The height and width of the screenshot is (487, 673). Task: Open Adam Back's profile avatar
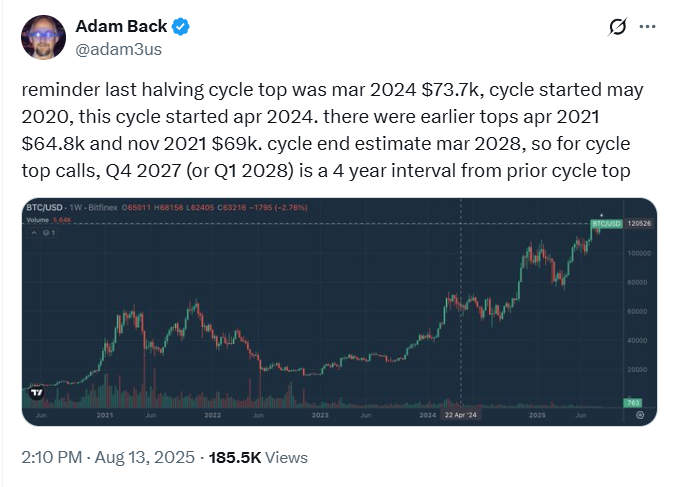43,38
